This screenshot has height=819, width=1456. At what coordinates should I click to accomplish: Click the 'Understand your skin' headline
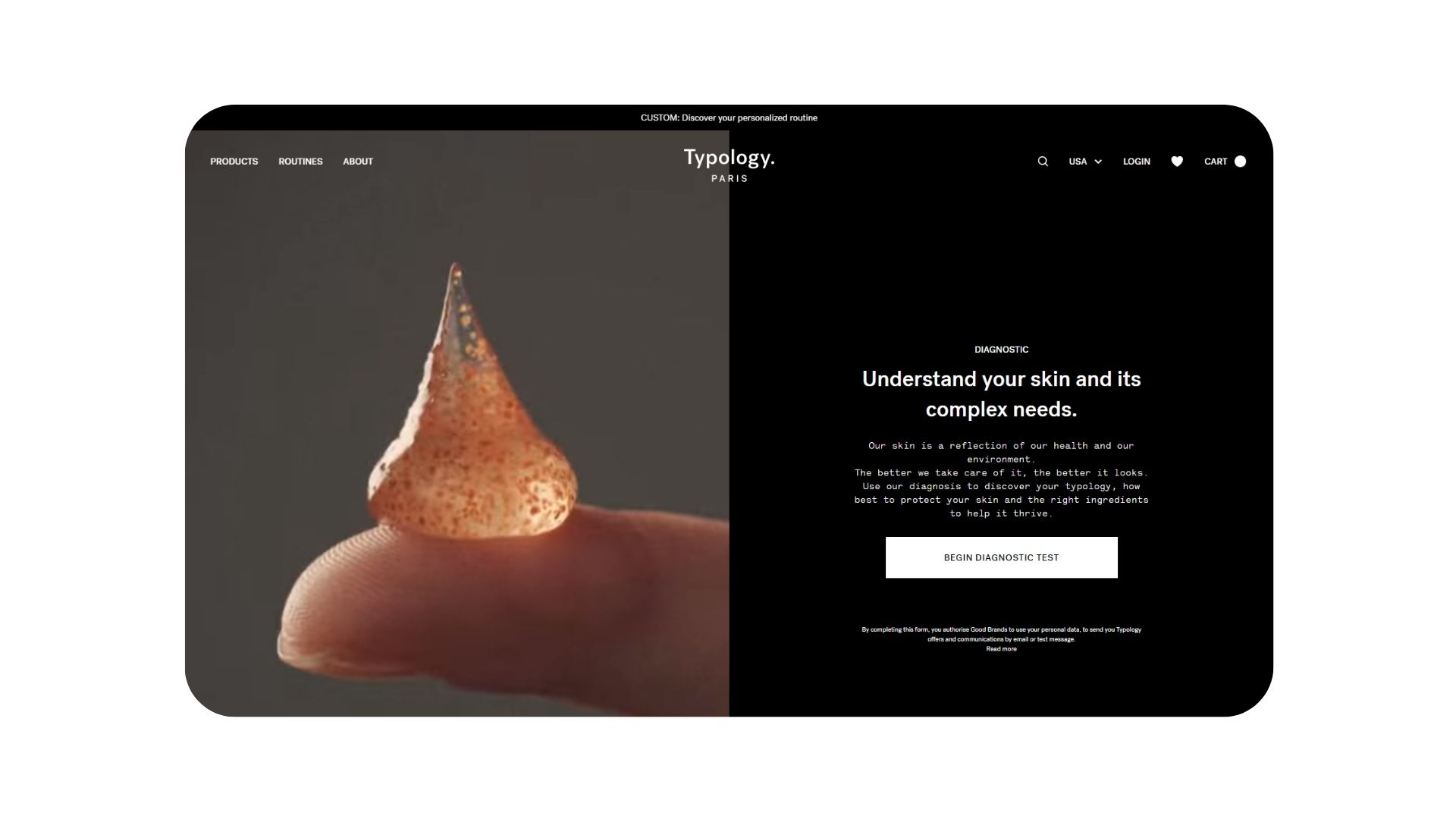[1001, 394]
